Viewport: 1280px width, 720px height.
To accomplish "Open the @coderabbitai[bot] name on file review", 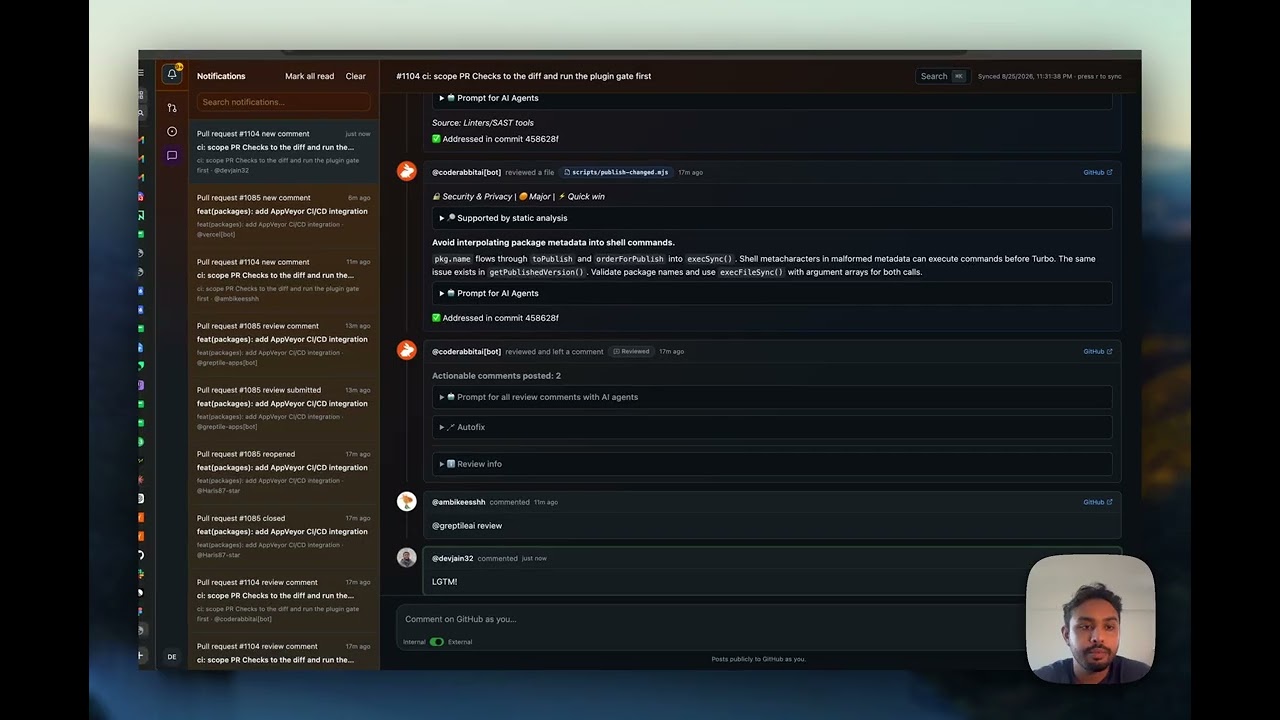I will point(466,172).
